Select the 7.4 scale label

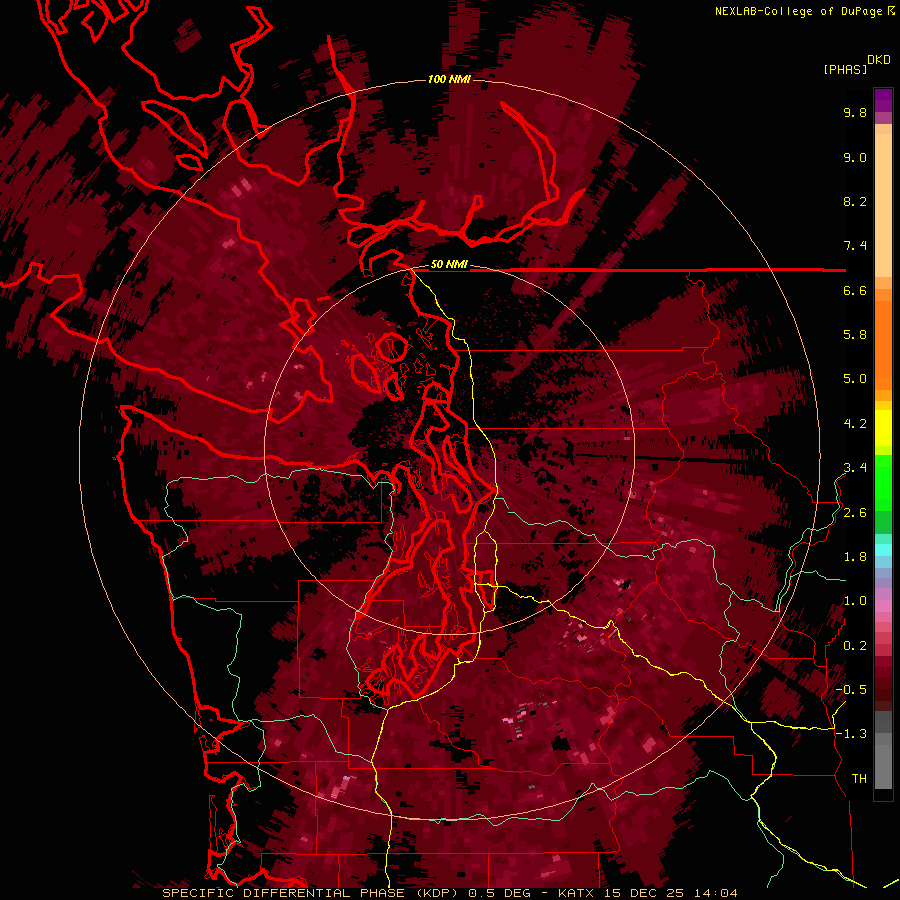[855, 246]
